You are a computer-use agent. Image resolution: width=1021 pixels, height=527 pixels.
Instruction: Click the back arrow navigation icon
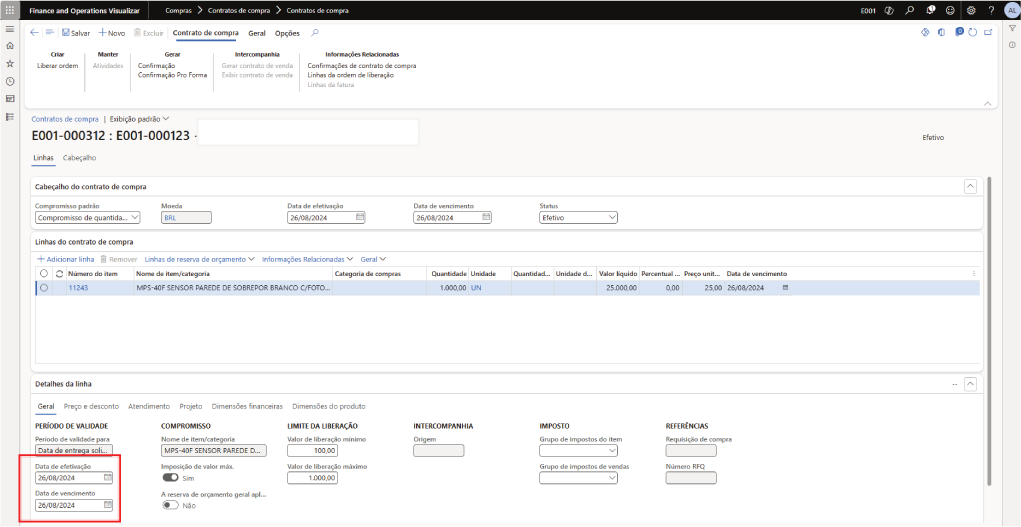[35, 32]
